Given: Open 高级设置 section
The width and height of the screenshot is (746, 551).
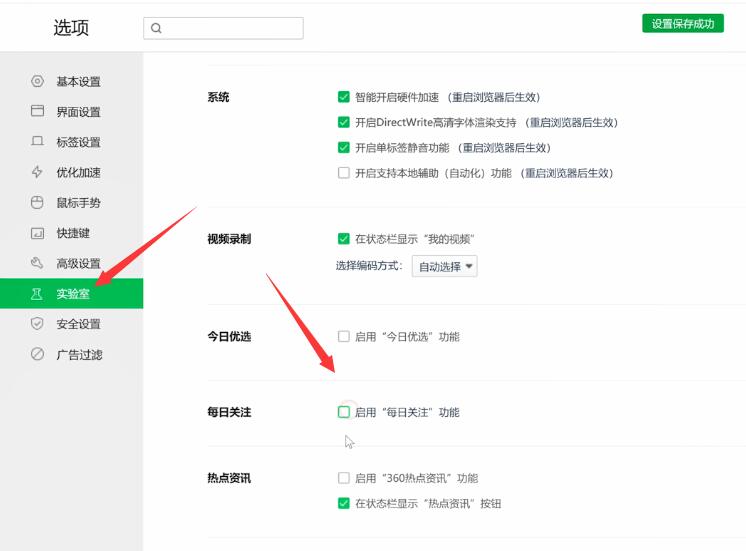Looking at the screenshot, I should tap(71, 263).
